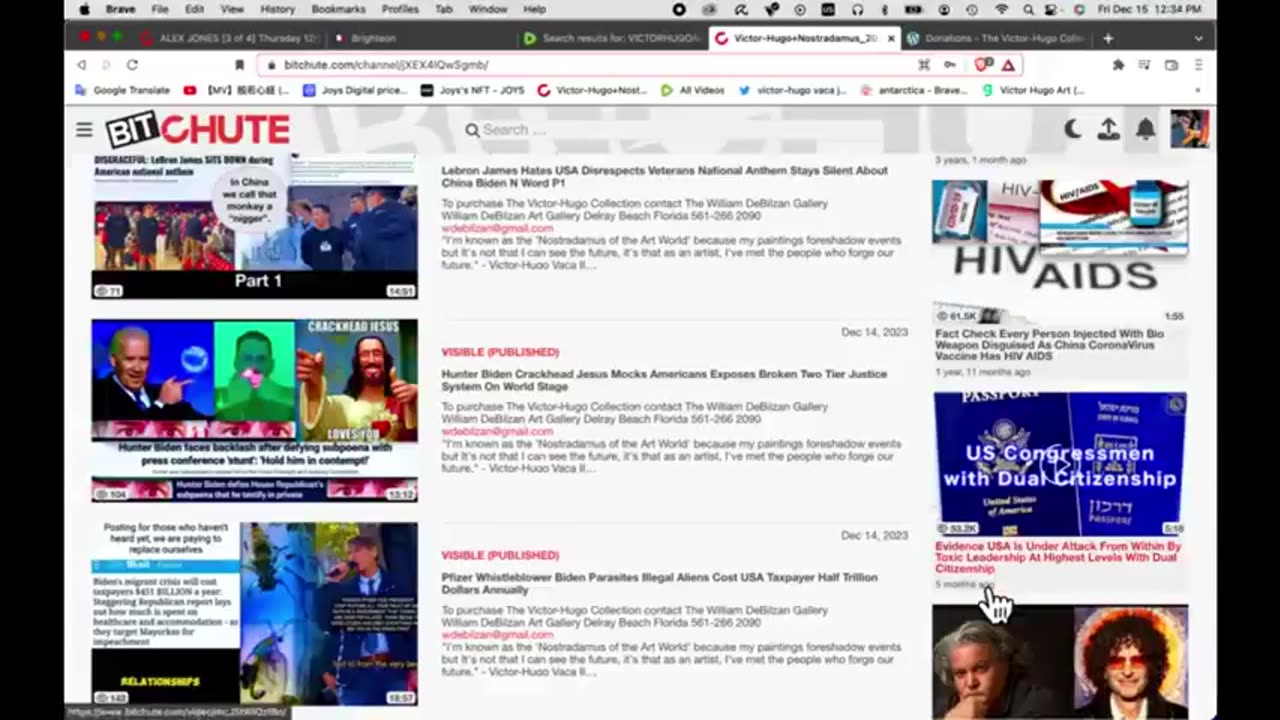Image resolution: width=1280 pixels, height=720 pixels.
Task: Open the HIV AIDS sidebar video thumbnail
Action: coord(1060,252)
